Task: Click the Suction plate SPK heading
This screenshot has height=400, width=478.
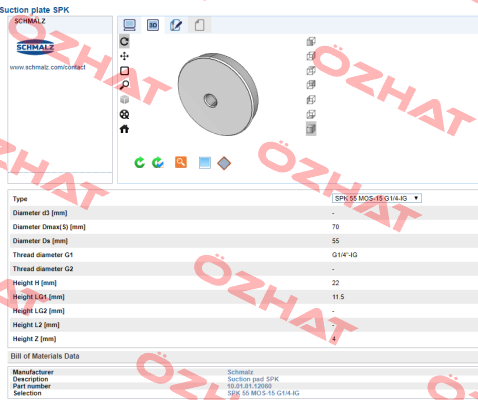Action: click(x=34, y=10)
